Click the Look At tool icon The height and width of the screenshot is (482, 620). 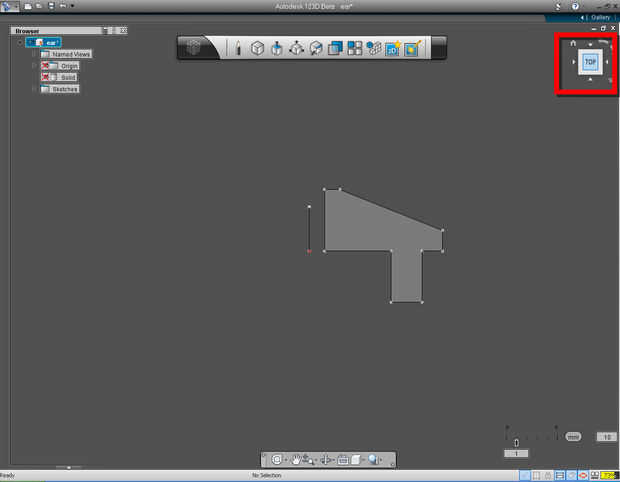343,459
